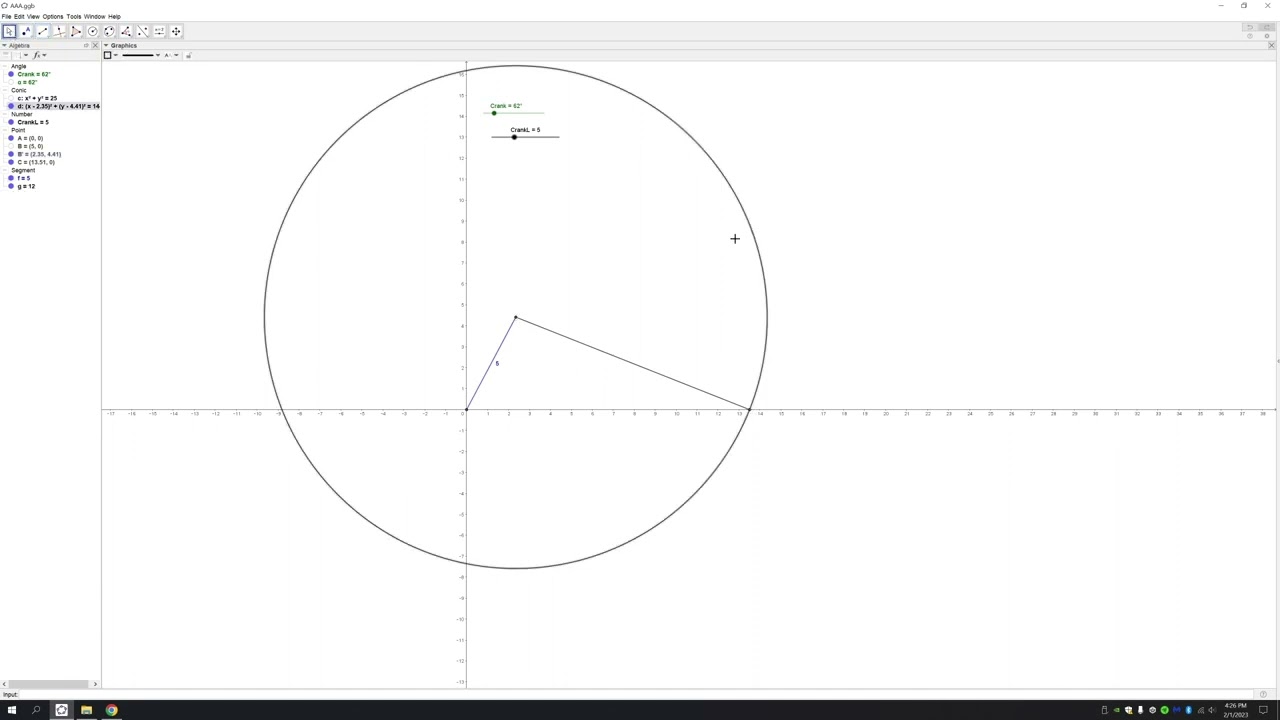Toggle visibility of Crank = 62° angle
This screenshot has height=720, width=1280.
click(11, 74)
